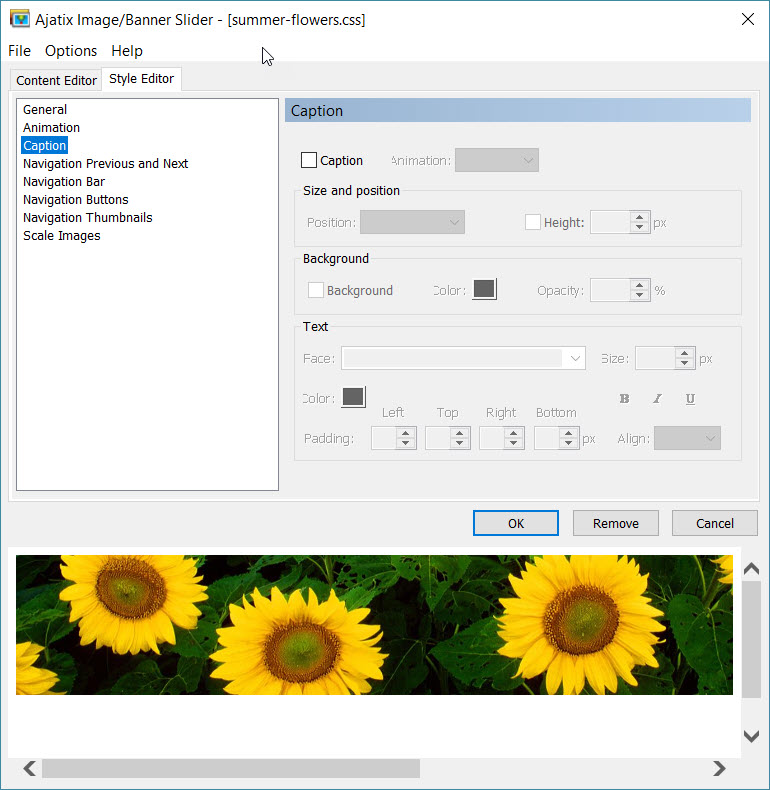Screen dimensions: 770x790
Task: Click the Remove button
Action: pos(615,523)
